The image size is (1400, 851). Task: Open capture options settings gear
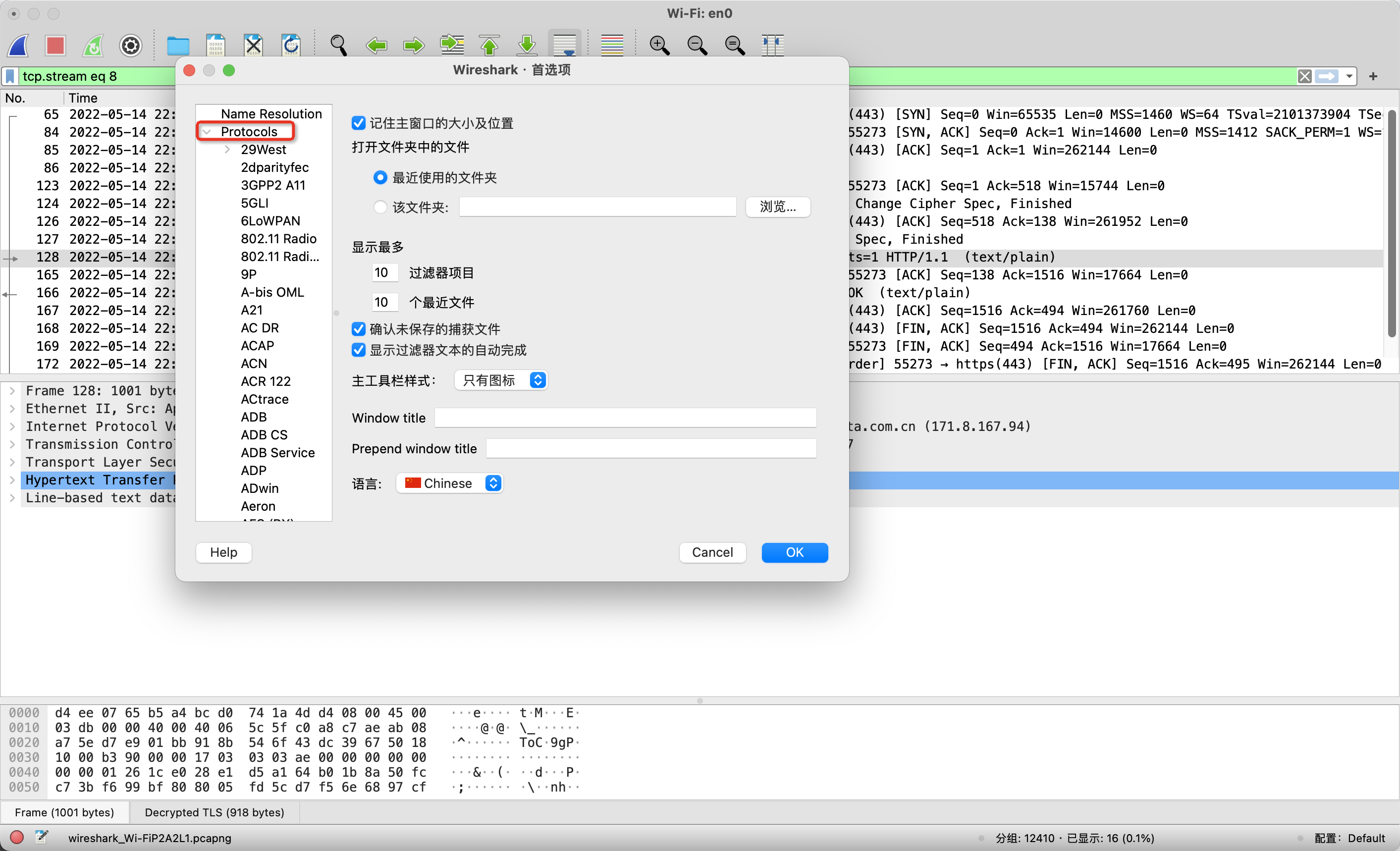pyautogui.click(x=130, y=46)
